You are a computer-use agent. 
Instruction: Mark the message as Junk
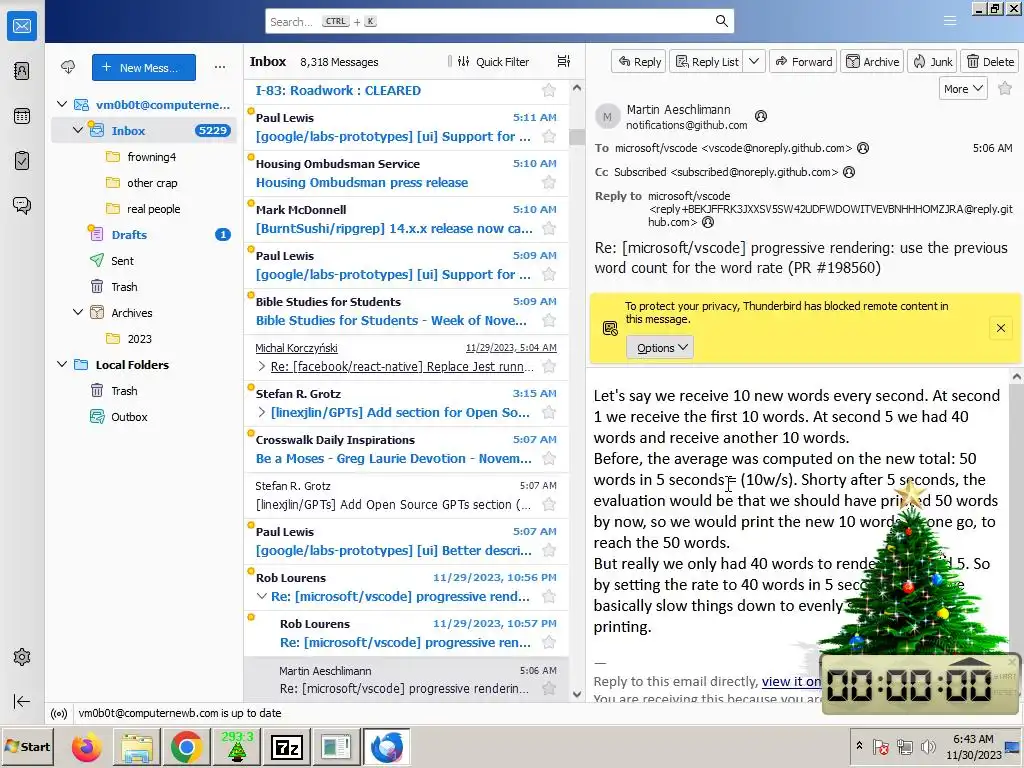pyautogui.click(x=933, y=61)
